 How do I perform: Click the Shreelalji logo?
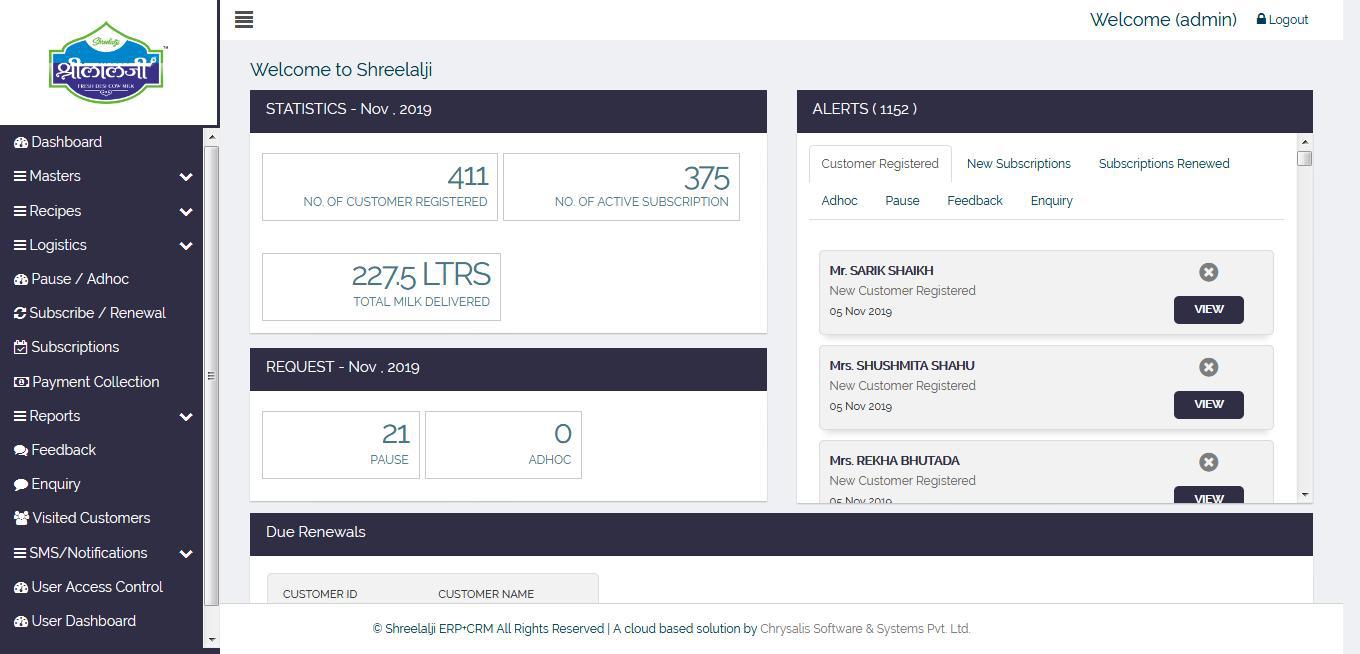click(107, 62)
